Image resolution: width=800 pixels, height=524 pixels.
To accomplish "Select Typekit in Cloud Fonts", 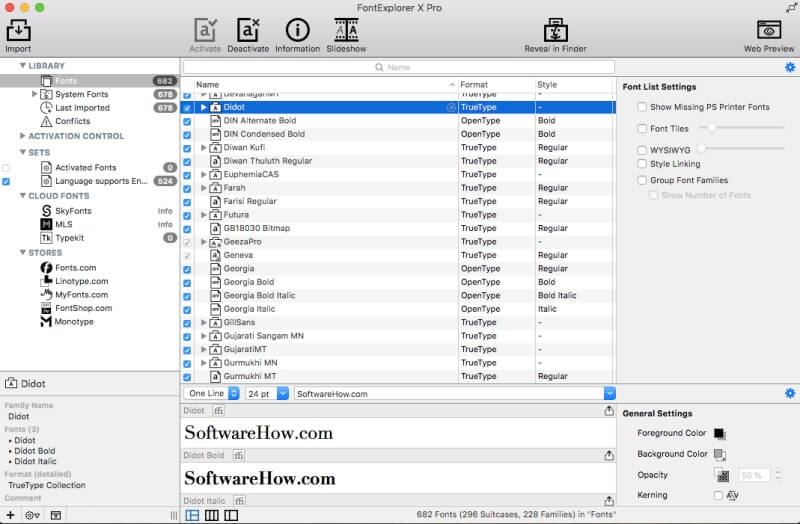I will (x=69, y=238).
